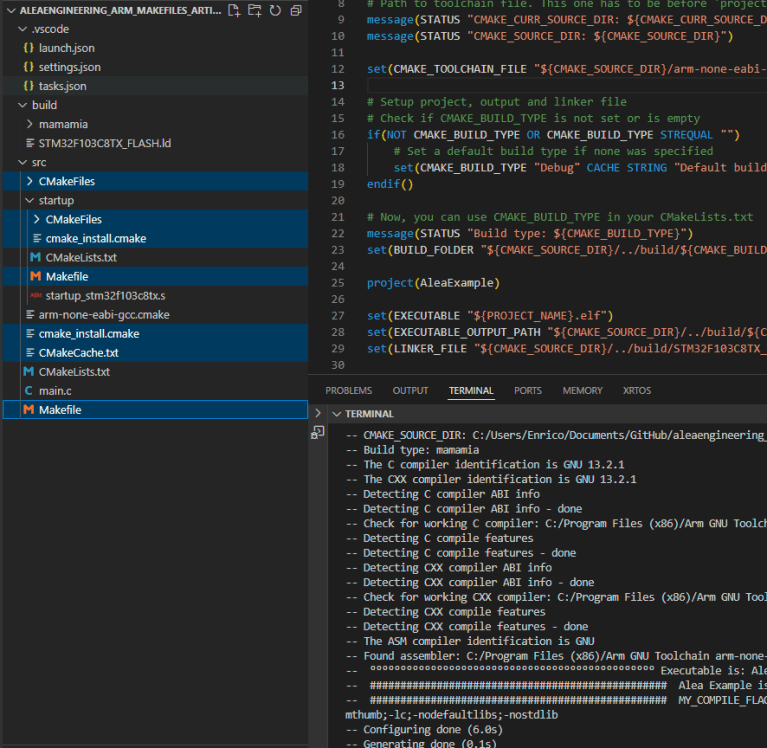
Task: Switch to the PROBLEMS tab
Action: pyautogui.click(x=348, y=390)
